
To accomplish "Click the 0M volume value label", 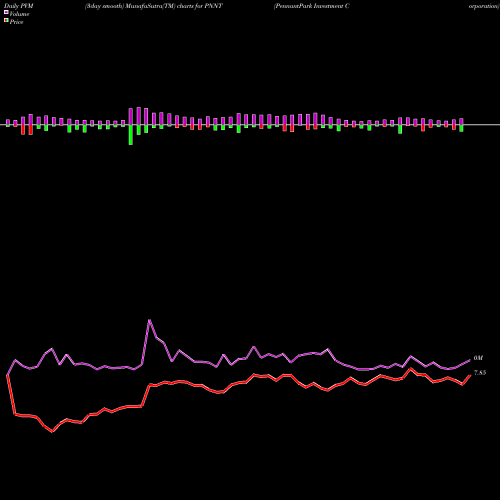I will 478,358.
